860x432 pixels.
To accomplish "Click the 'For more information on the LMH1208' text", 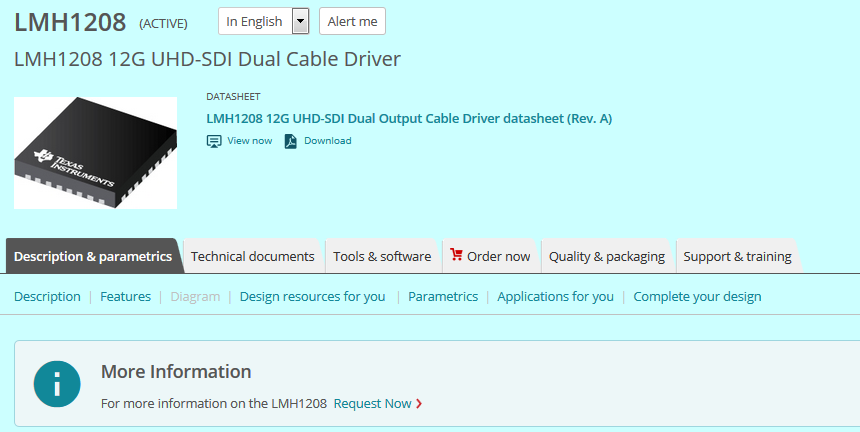I will [214, 403].
